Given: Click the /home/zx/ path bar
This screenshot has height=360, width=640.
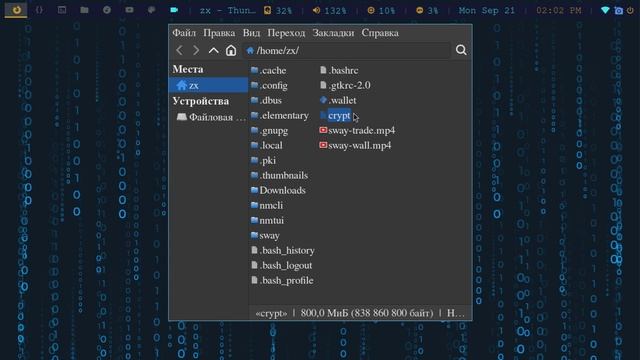Looking at the screenshot, I should pos(347,51).
